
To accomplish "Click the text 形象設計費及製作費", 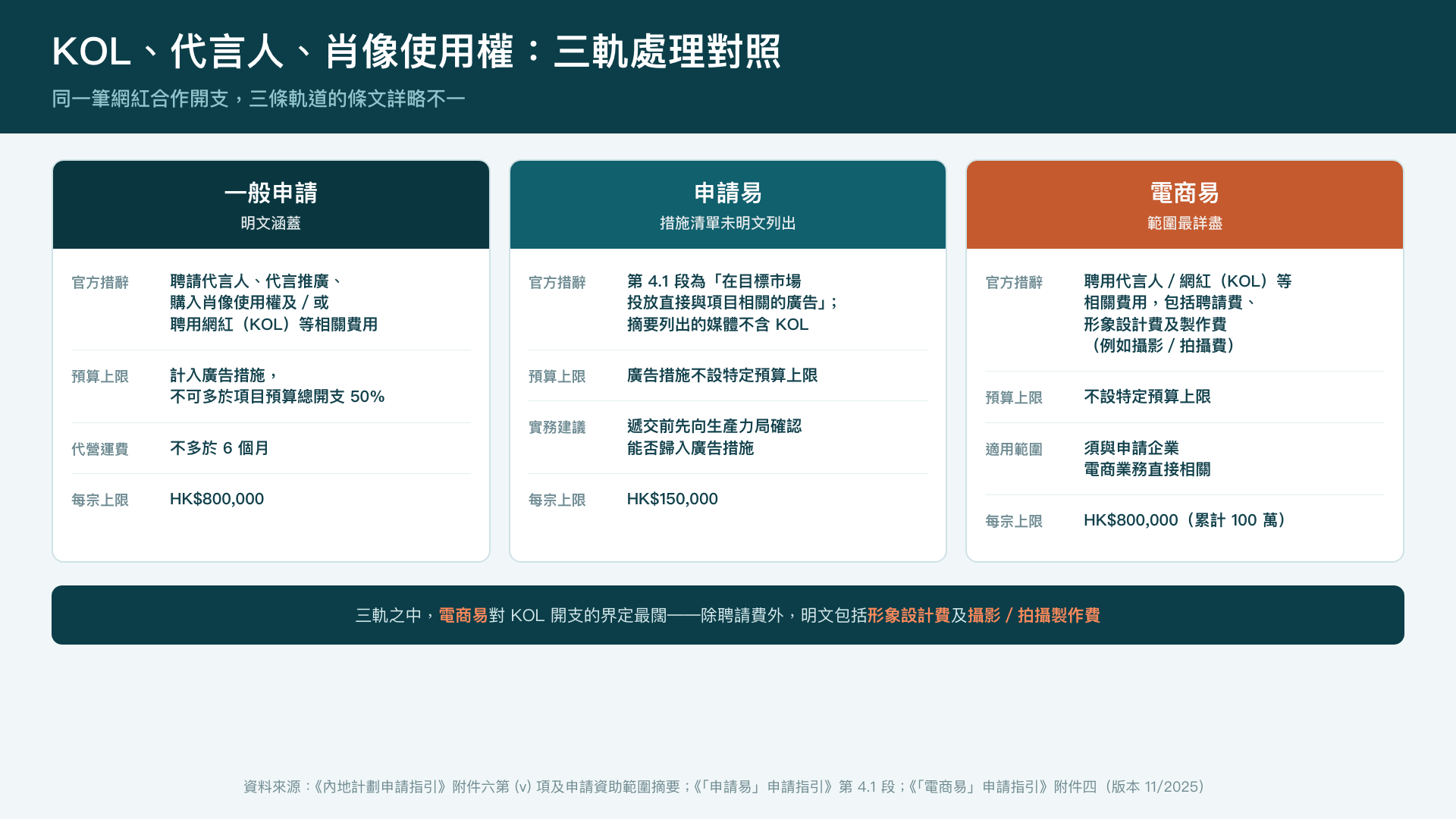I will click(1155, 325).
